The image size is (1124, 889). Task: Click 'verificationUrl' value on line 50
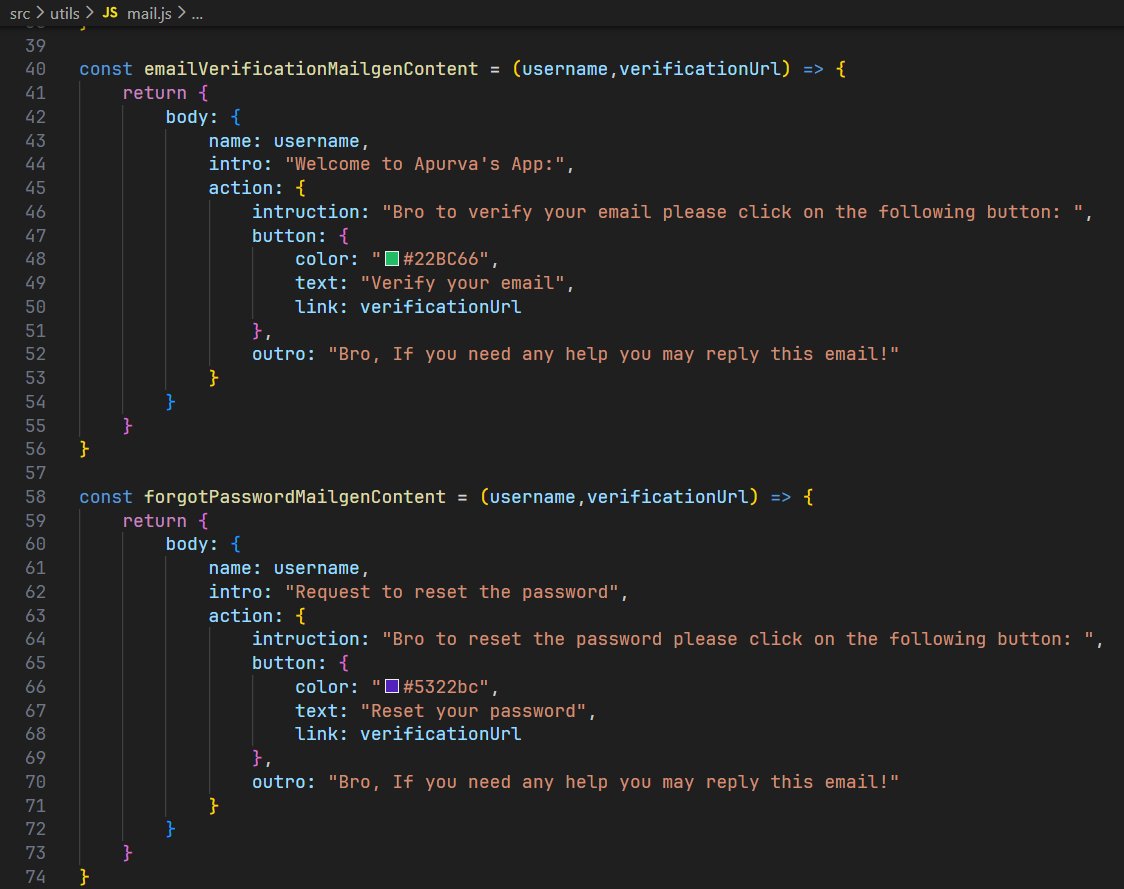click(441, 307)
